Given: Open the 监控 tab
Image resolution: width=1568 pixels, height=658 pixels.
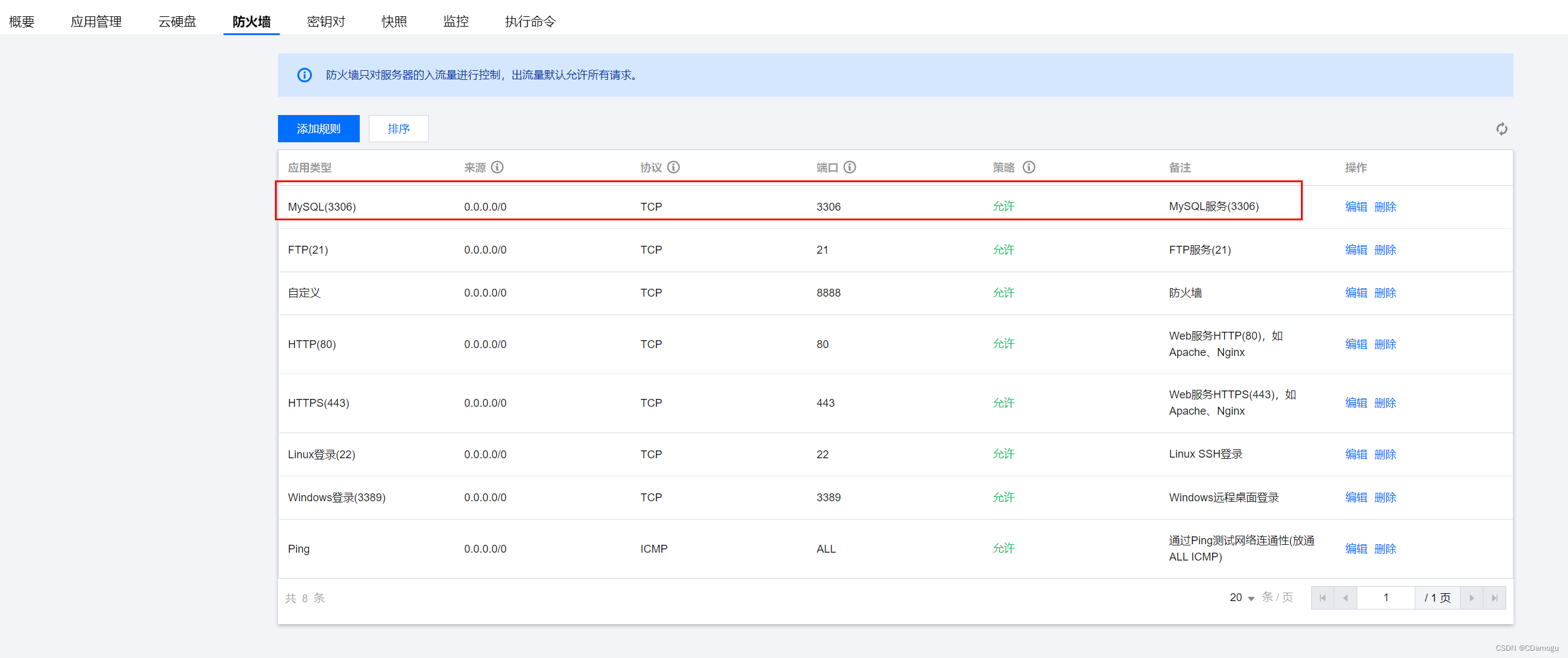Looking at the screenshot, I should (456, 21).
